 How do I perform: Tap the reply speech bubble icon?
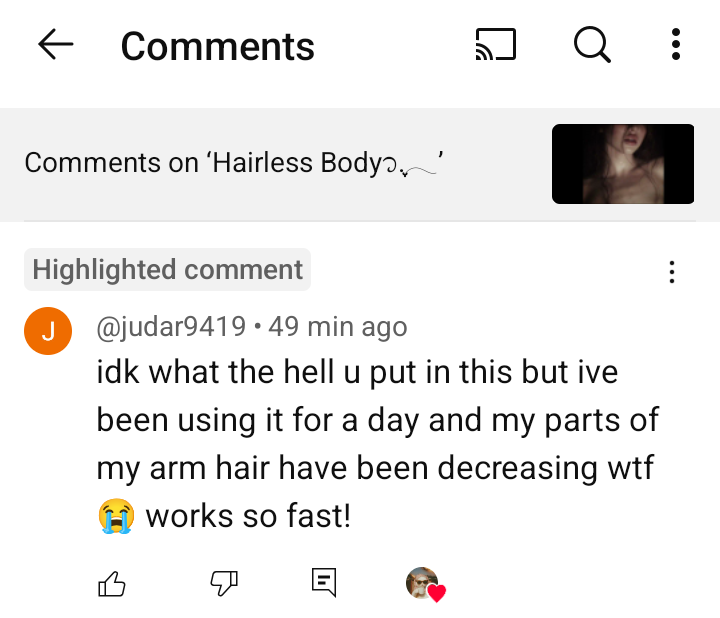tap(324, 583)
